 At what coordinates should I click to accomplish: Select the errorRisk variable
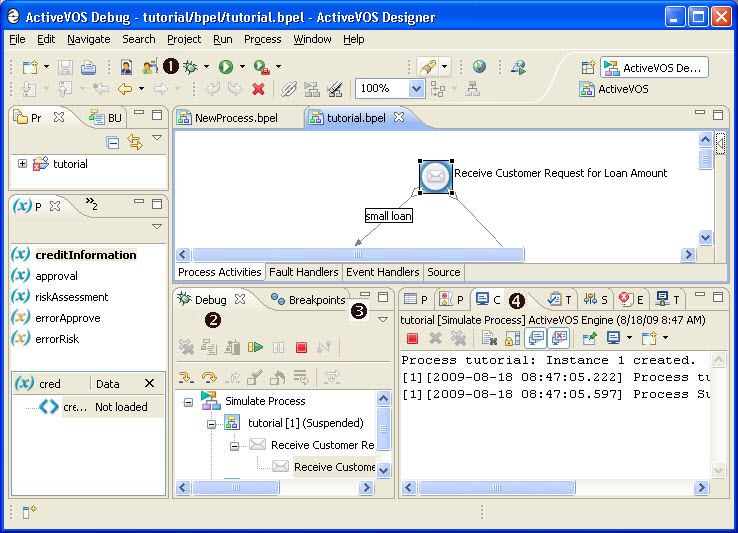[x=57, y=339]
